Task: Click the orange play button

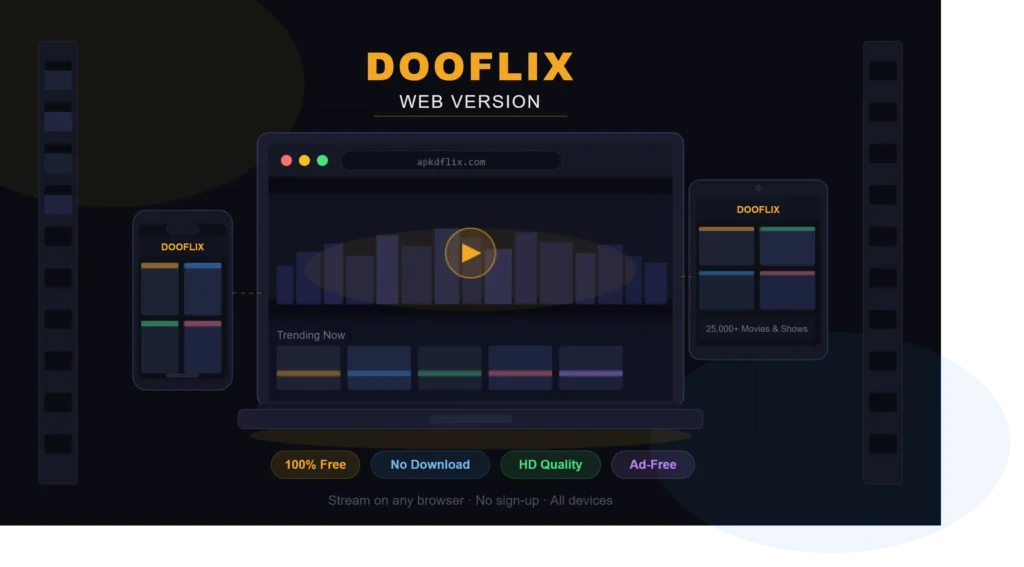Action: pyautogui.click(x=470, y=253)
